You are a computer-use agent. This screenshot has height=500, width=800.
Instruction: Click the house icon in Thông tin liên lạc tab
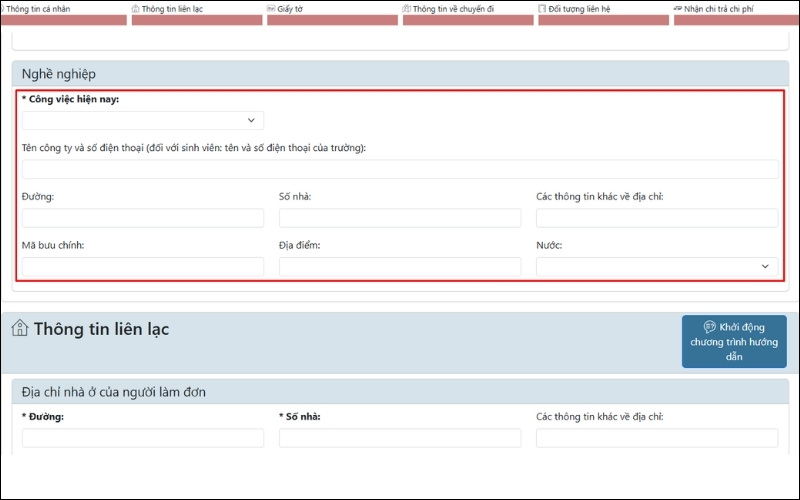pyautogui.click(x=136, y=9)
